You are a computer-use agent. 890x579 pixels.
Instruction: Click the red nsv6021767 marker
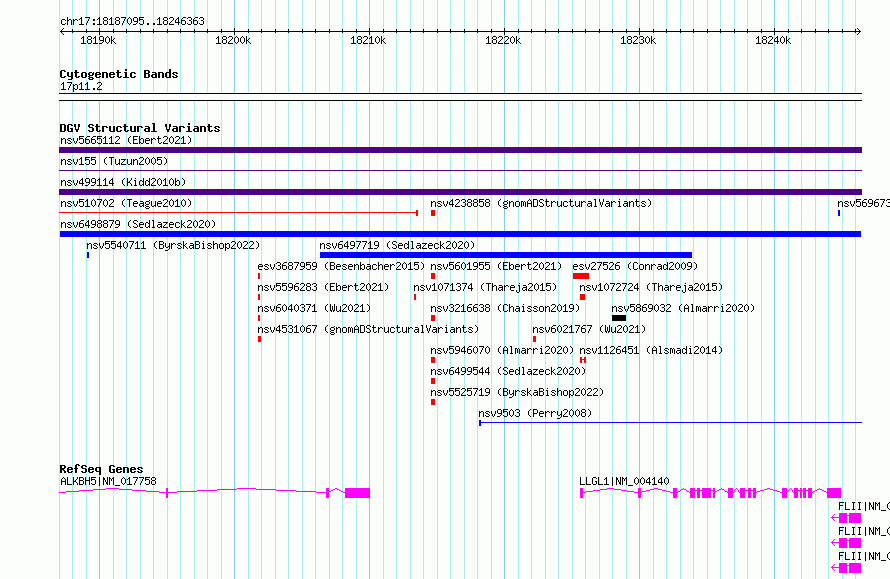(534, 339)
